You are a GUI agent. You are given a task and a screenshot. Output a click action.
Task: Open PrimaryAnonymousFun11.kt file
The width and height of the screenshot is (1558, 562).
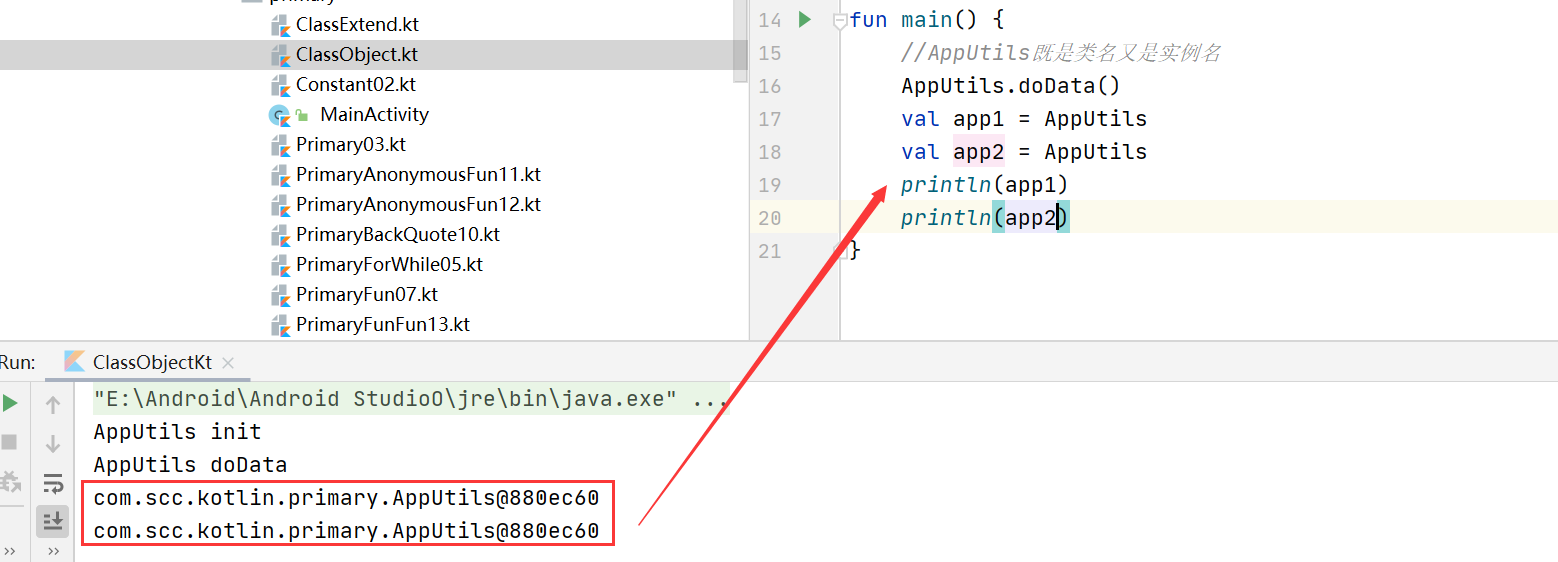(x=418, y=174)
